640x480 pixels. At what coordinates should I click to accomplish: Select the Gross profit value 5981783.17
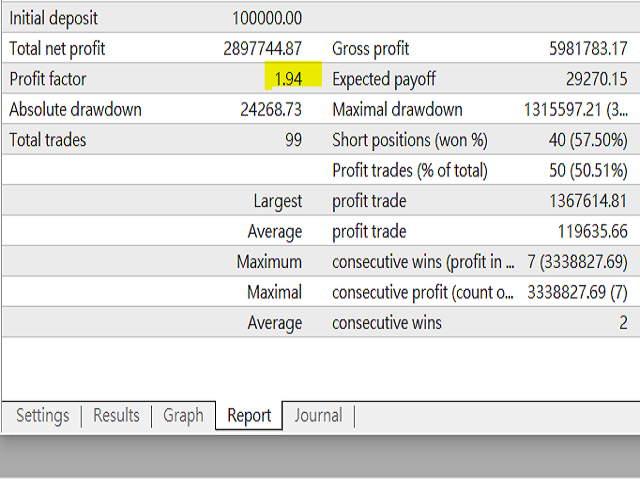pyautogui.click(x=588, y=49)
